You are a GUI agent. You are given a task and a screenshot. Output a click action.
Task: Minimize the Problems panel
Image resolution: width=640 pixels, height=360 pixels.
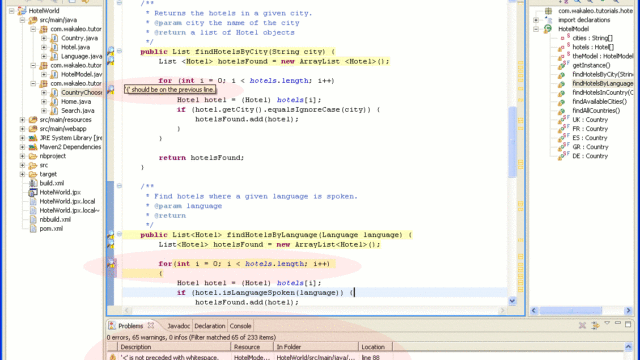pyautogui.click(x=618, y=324)
